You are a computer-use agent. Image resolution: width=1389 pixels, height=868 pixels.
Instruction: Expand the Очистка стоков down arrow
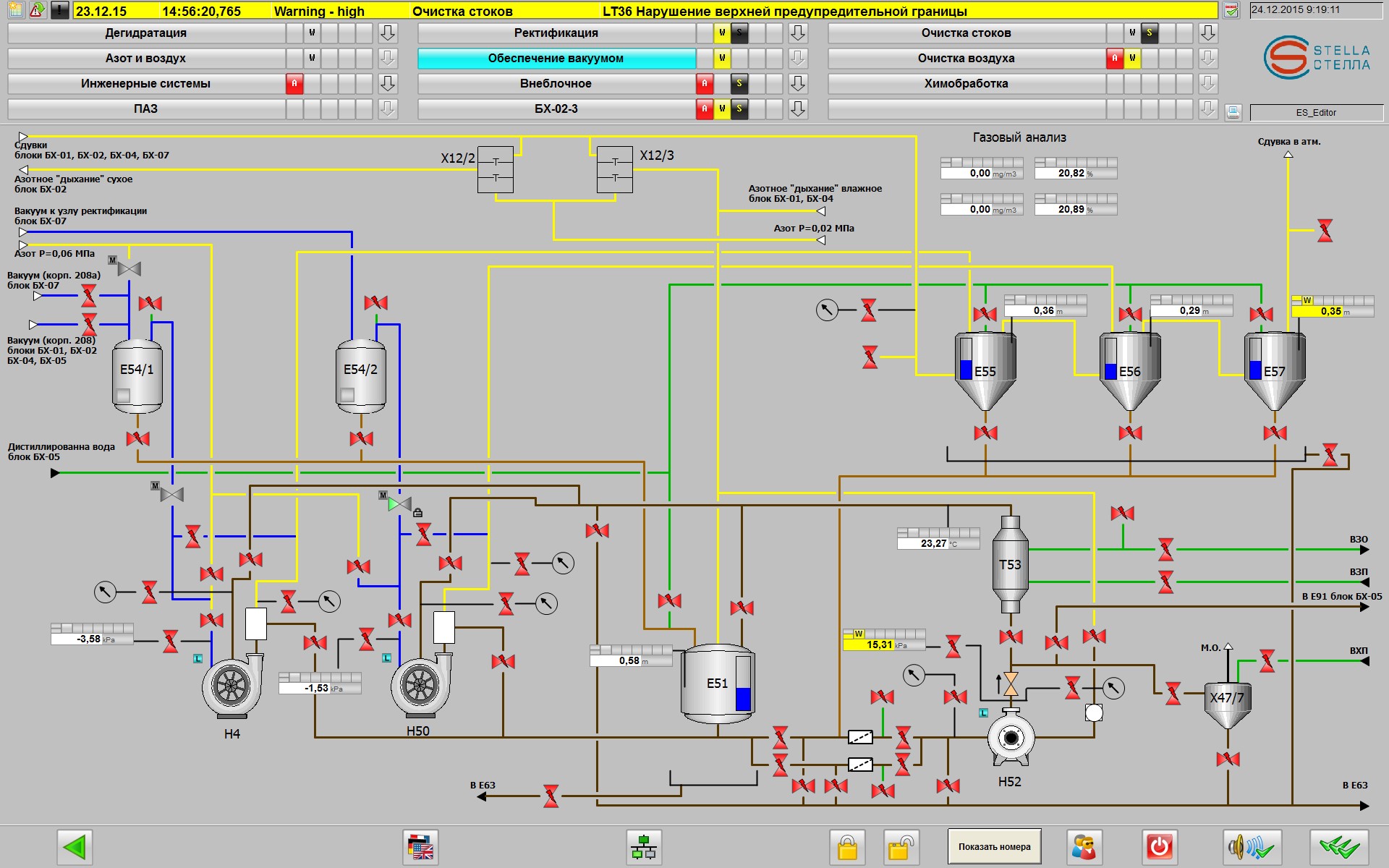pyautogui.click(x=1208, y=33)
